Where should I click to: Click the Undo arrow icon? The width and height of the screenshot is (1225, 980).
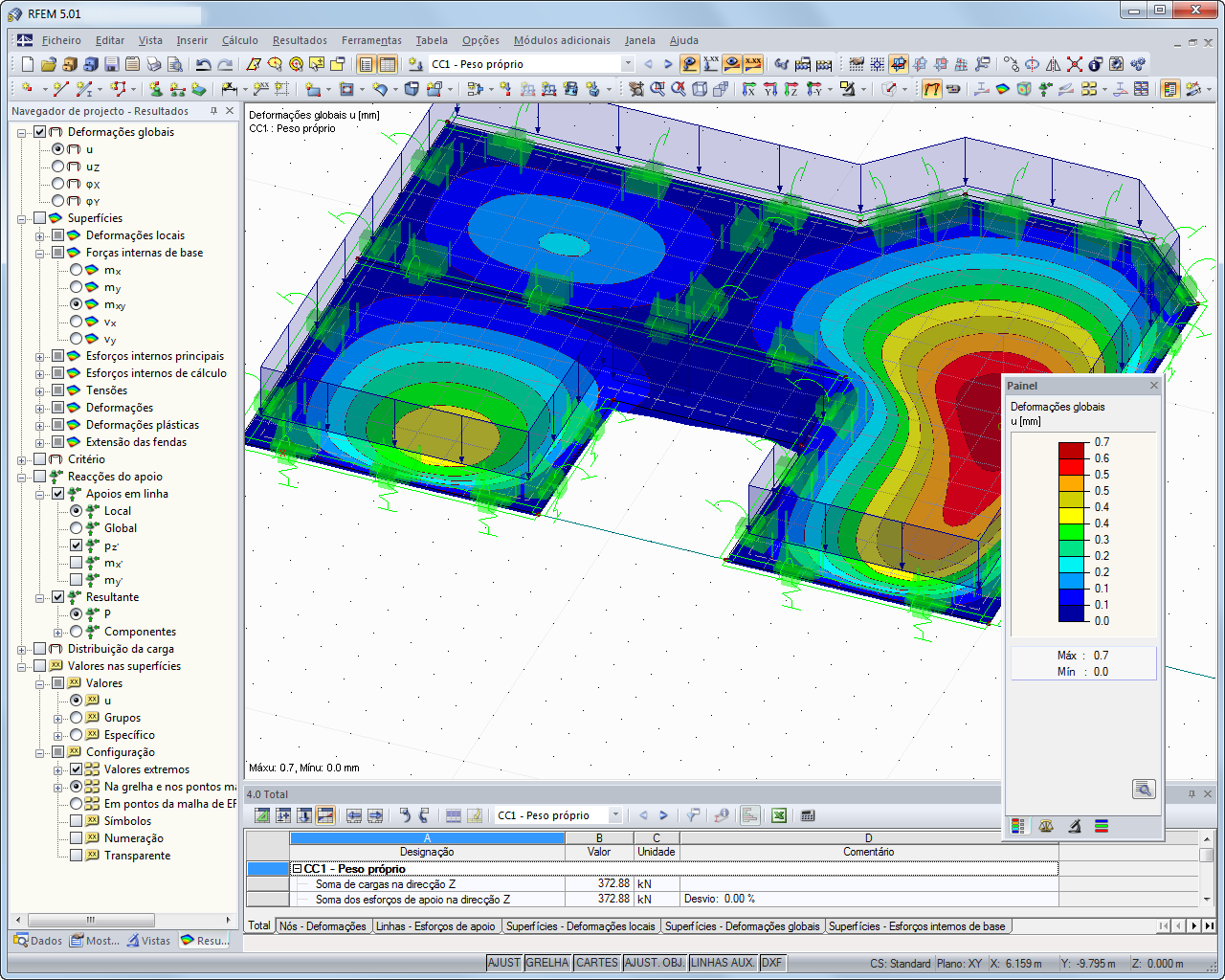coord(203,64)
